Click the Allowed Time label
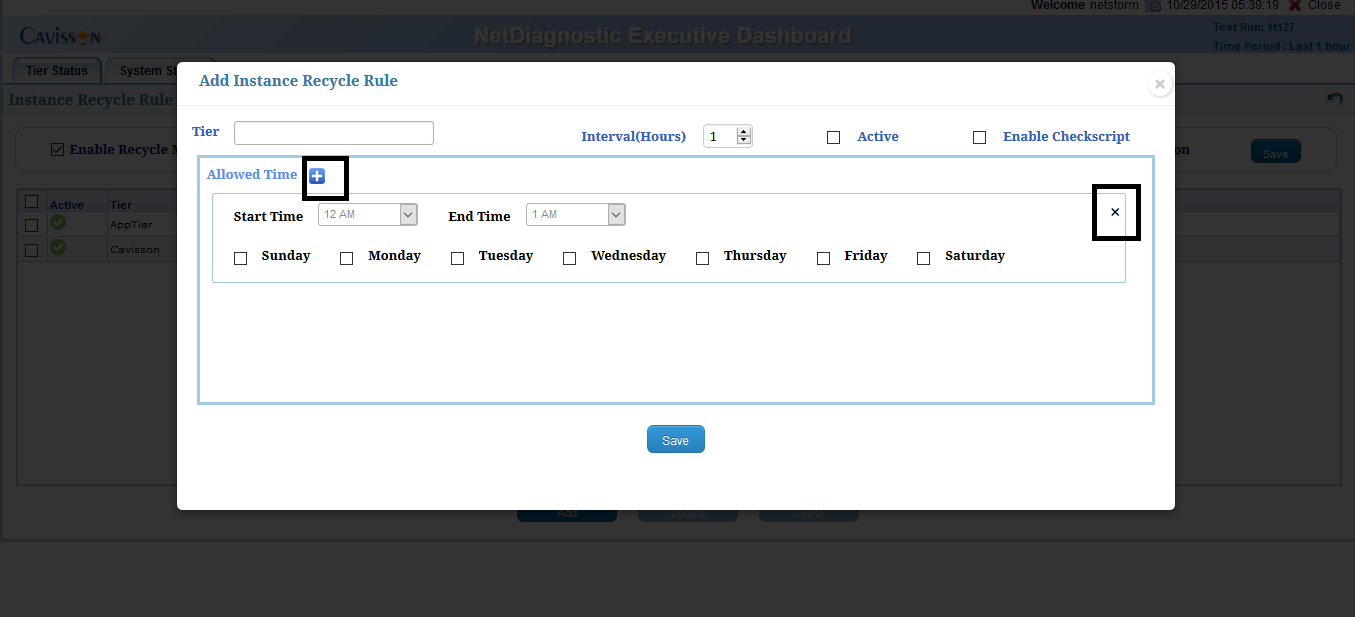Screen dimensions: 1355x617 click(252, 174)
